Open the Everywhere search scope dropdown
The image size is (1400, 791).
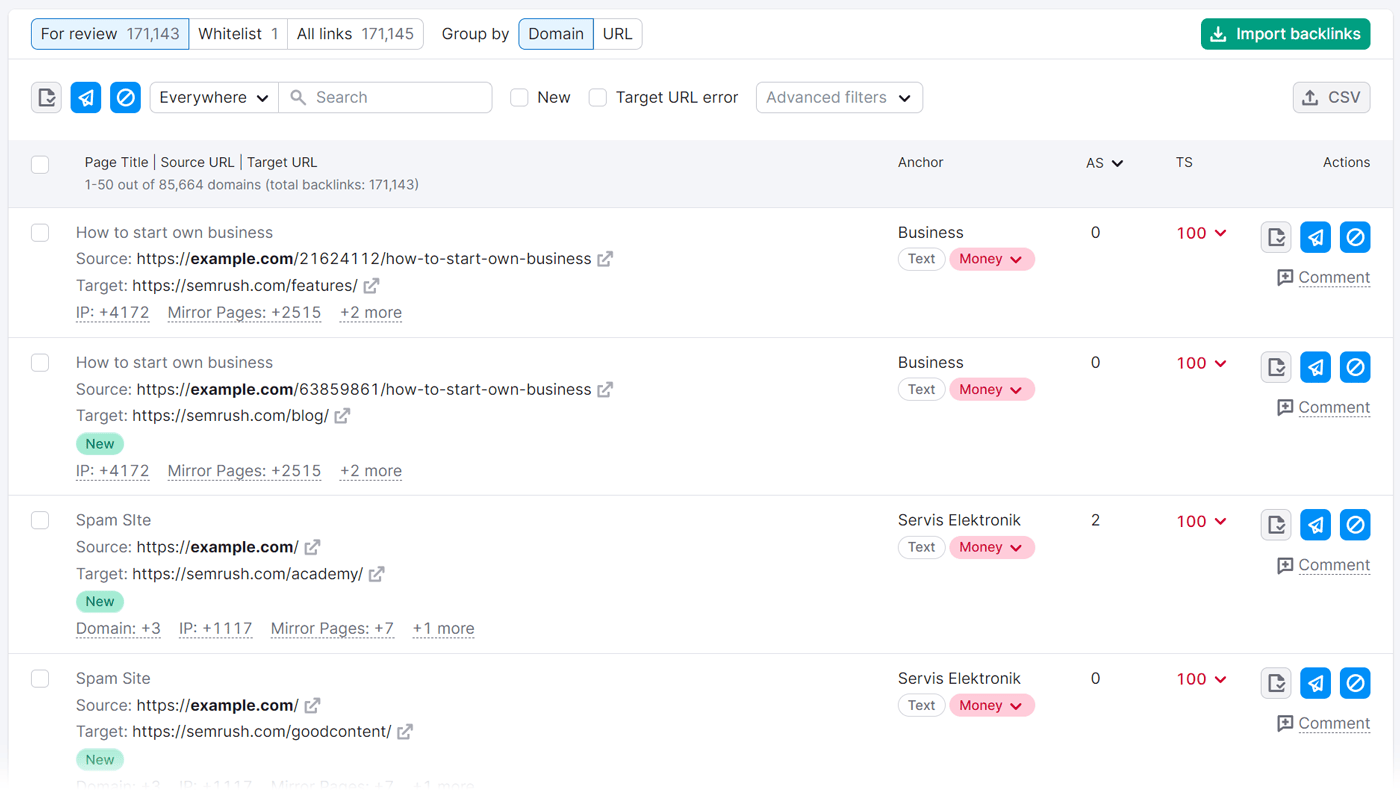213,97
